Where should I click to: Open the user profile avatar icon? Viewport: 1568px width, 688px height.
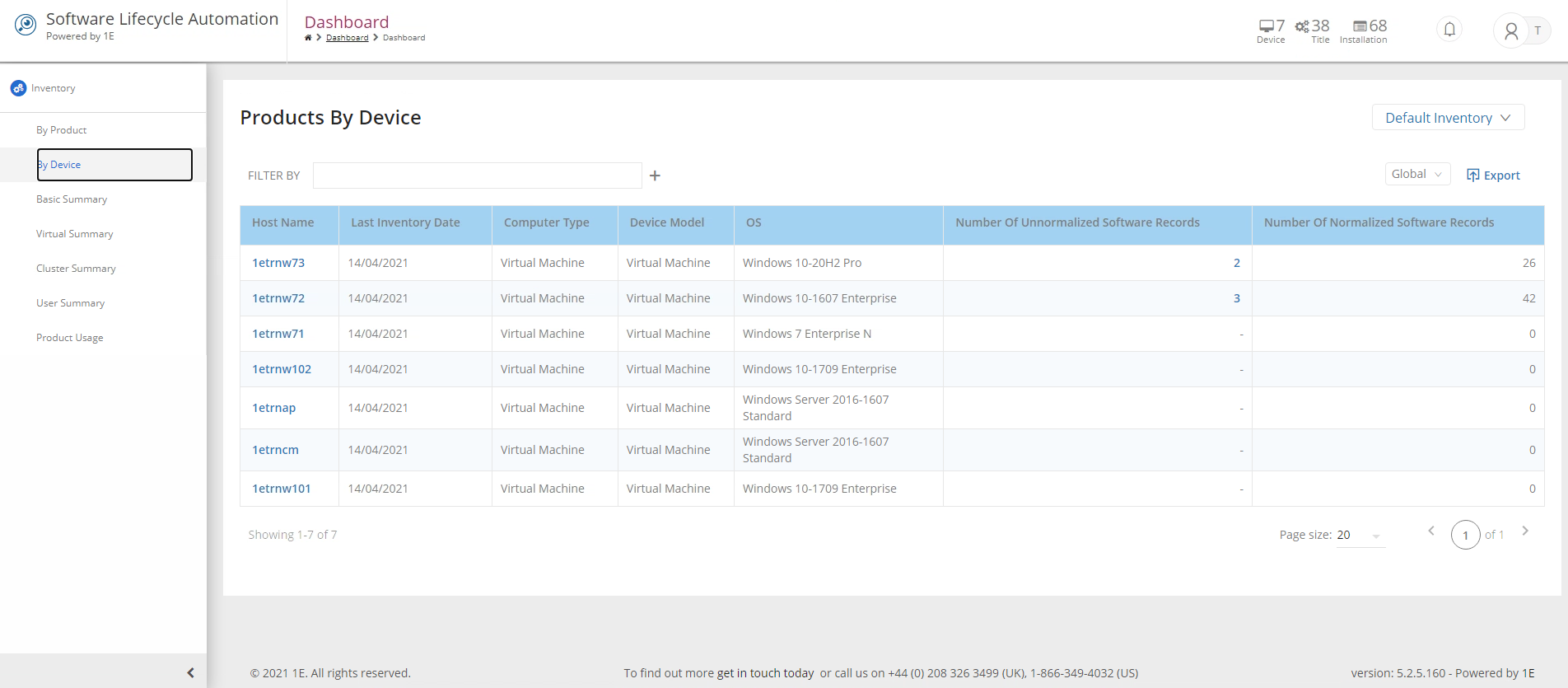click(1510, 31)
